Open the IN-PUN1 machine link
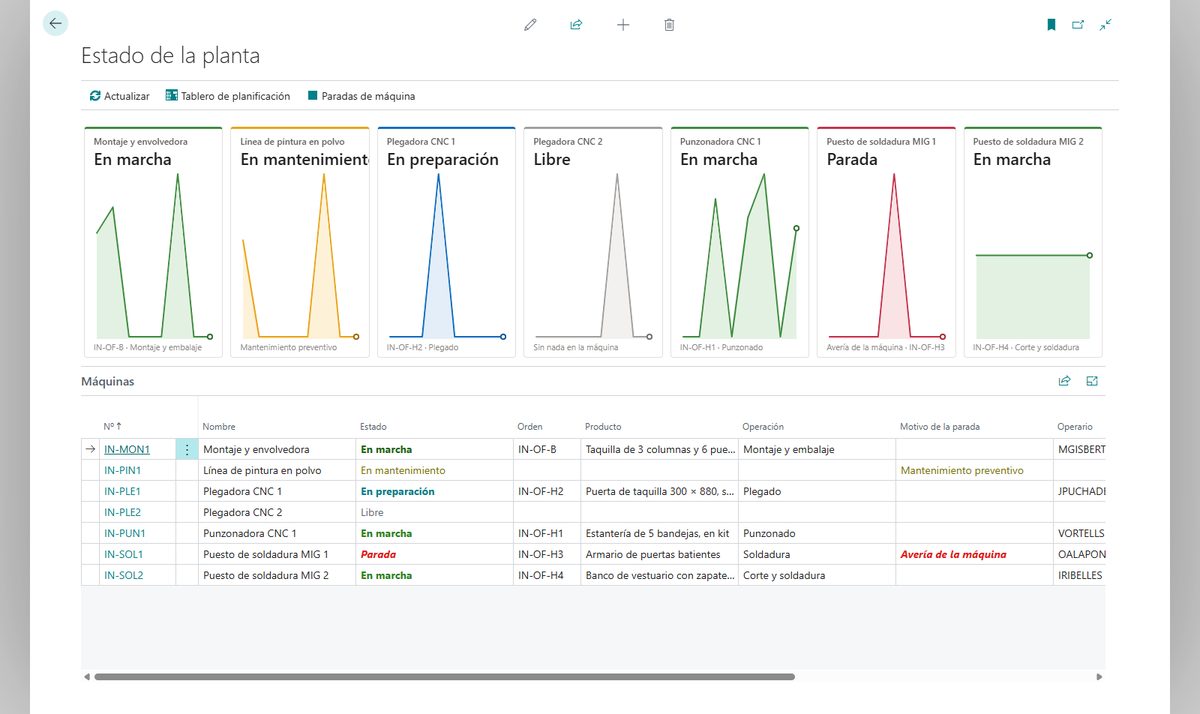 tap(125, 534)
